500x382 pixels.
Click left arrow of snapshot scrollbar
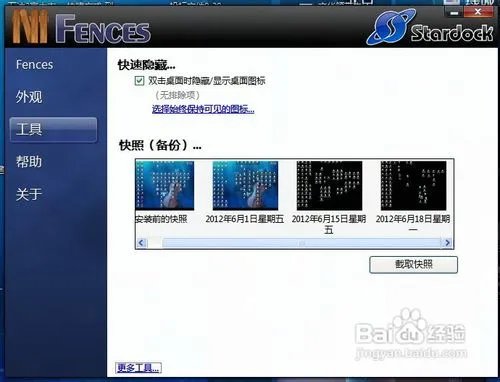click(141, 243)
